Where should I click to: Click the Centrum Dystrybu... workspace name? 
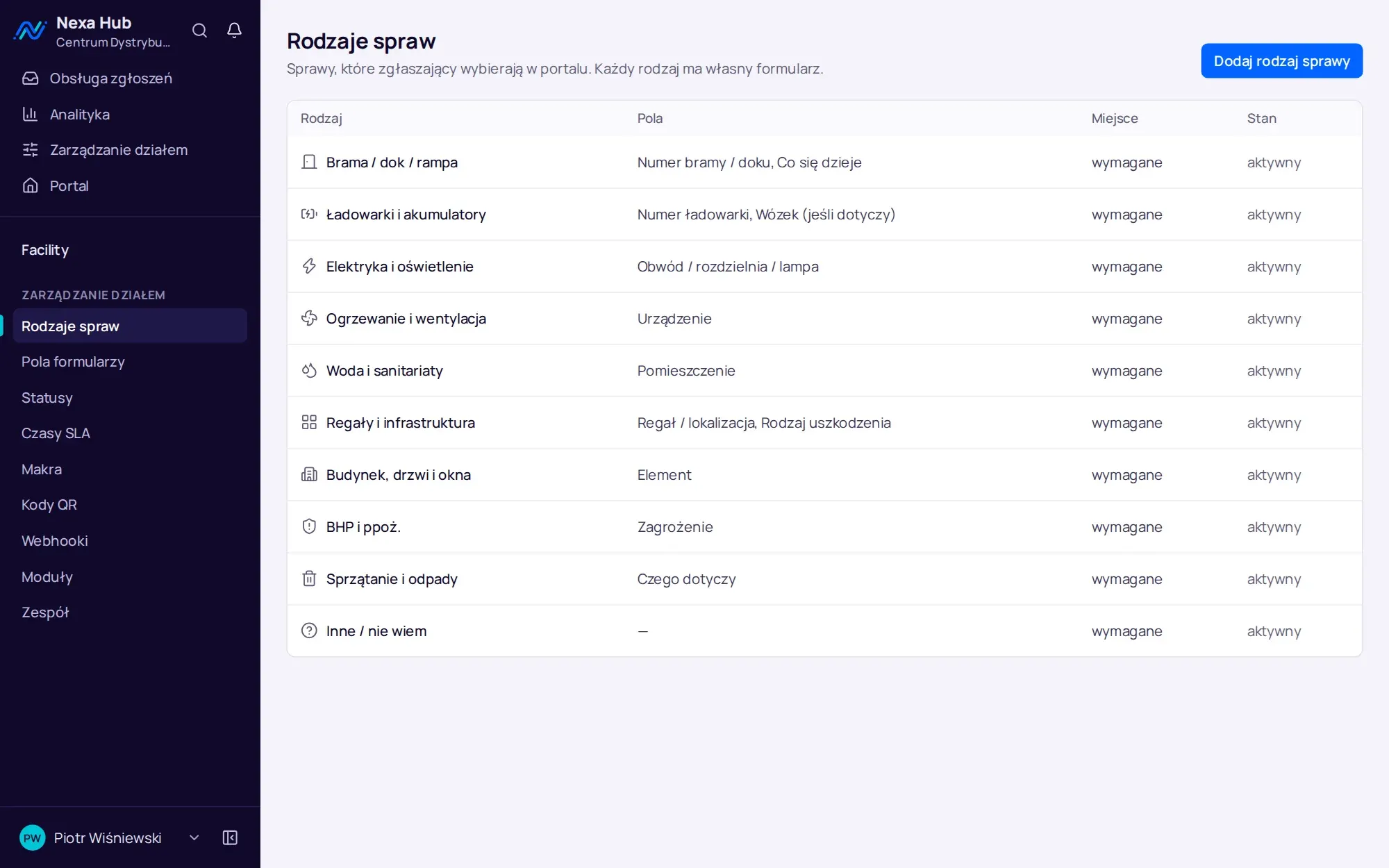(x=113, y=42)
